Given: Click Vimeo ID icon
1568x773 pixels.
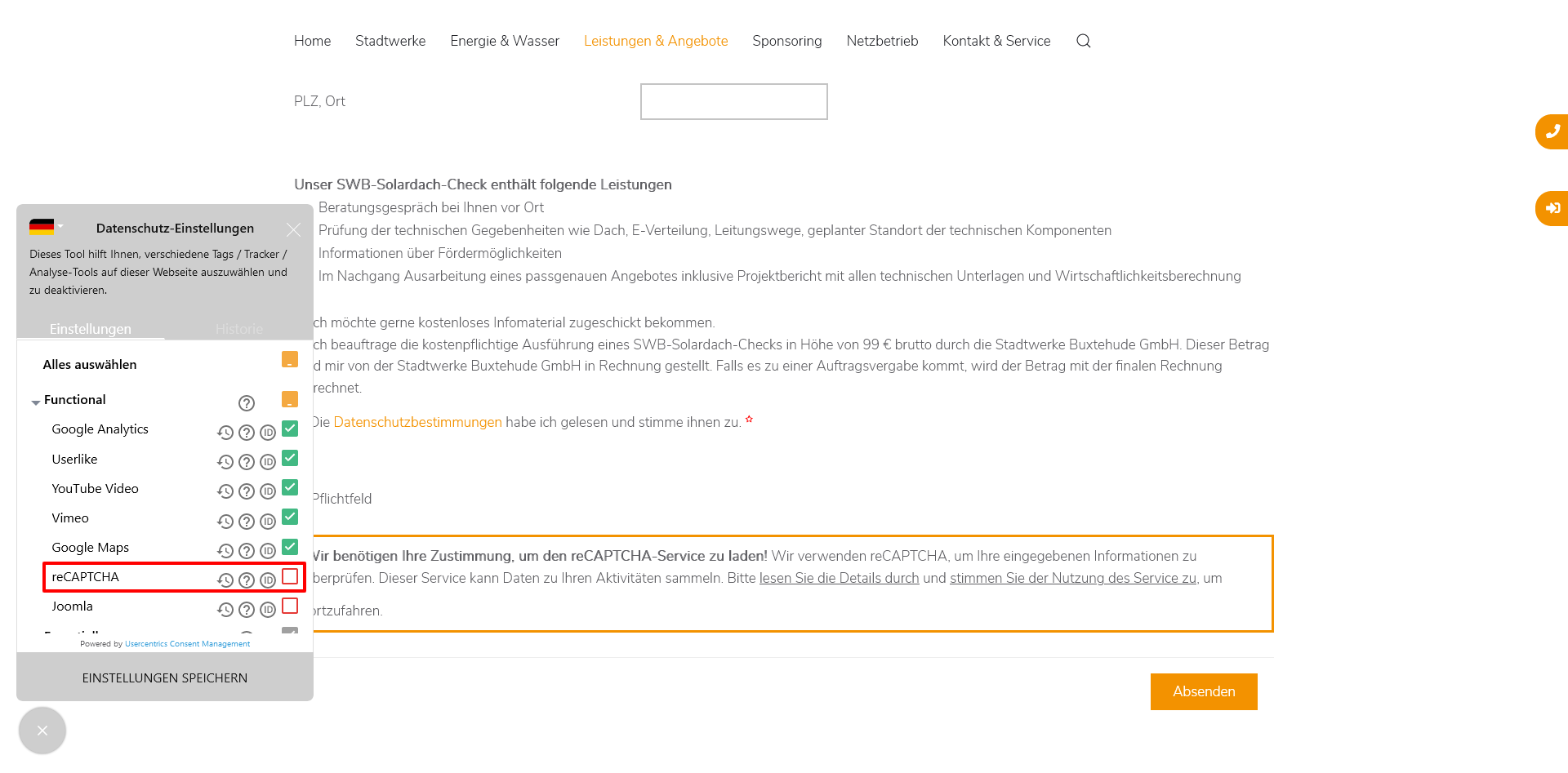Looking at the screenshot, I should click(268, 522).
